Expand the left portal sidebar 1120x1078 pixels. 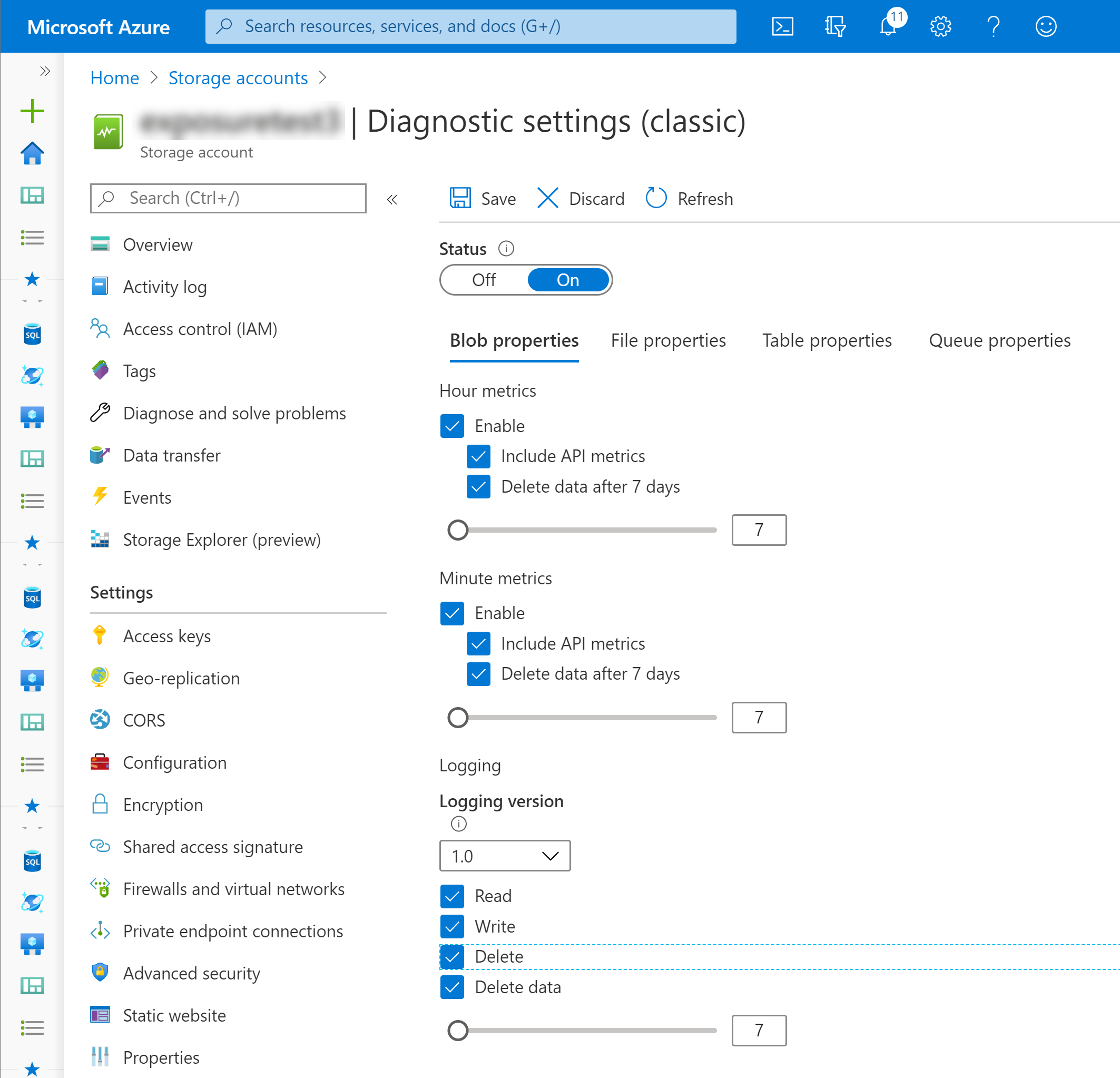tap(45, 72)
